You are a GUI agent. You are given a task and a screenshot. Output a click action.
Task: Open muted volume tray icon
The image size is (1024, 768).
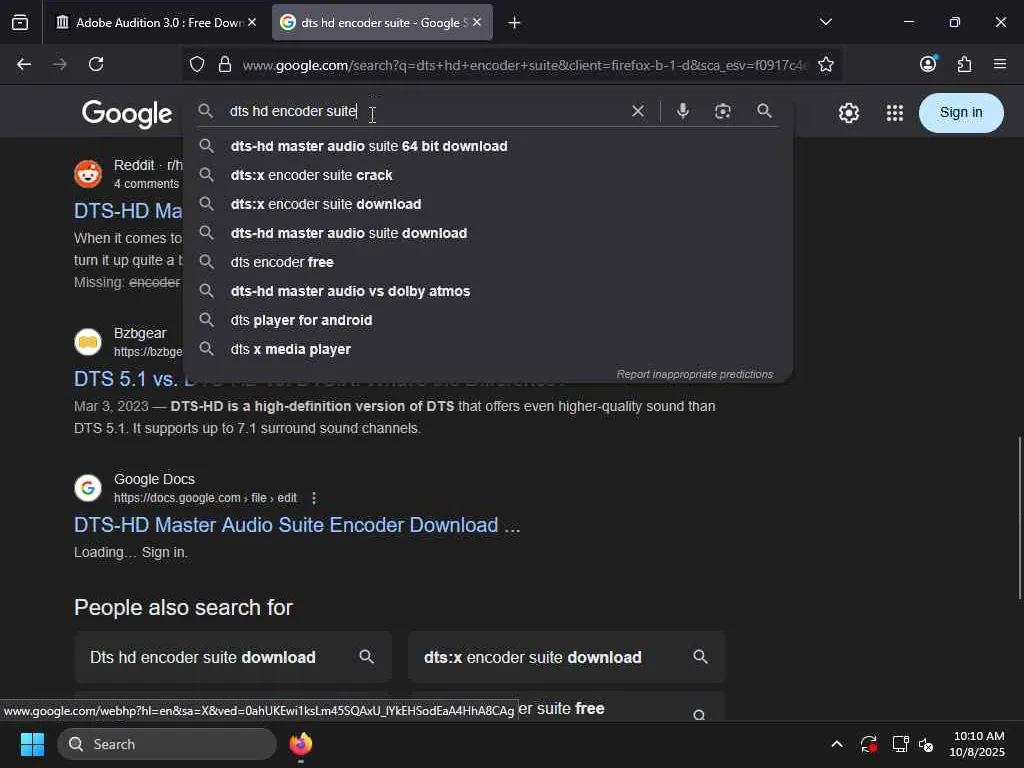926,744
